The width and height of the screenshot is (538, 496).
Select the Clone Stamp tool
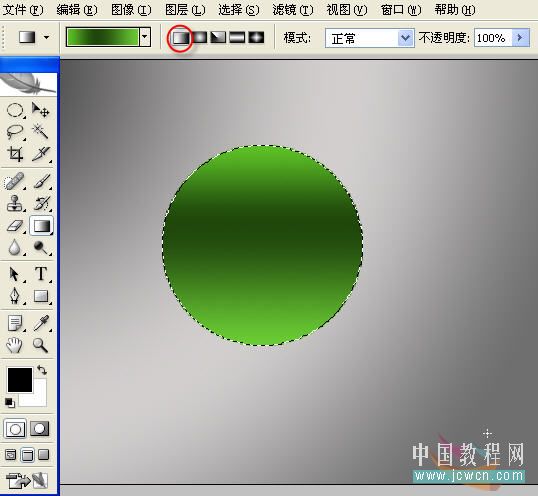tap(14, 203)
